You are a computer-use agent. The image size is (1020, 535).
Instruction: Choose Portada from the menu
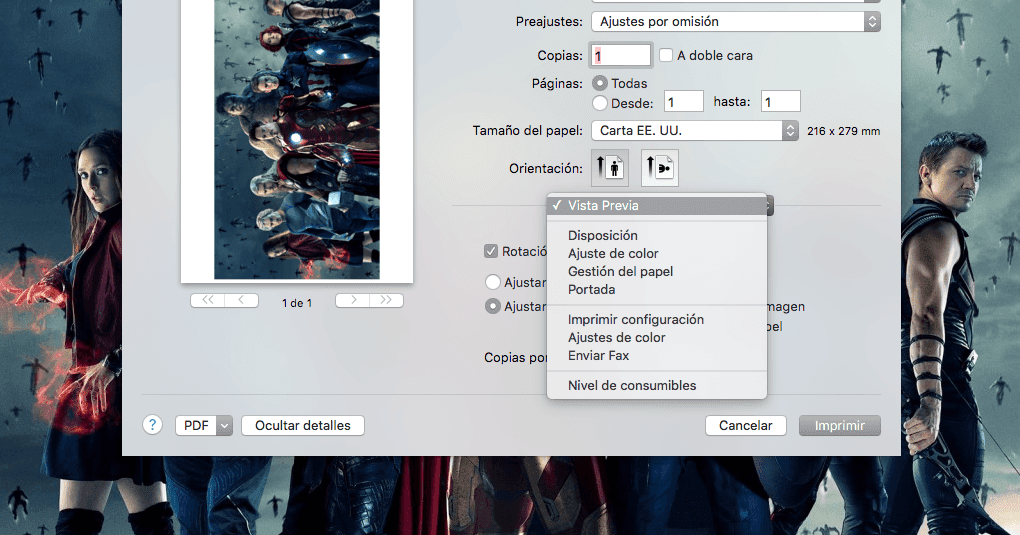pyautogui.click(x=657, y=290)
